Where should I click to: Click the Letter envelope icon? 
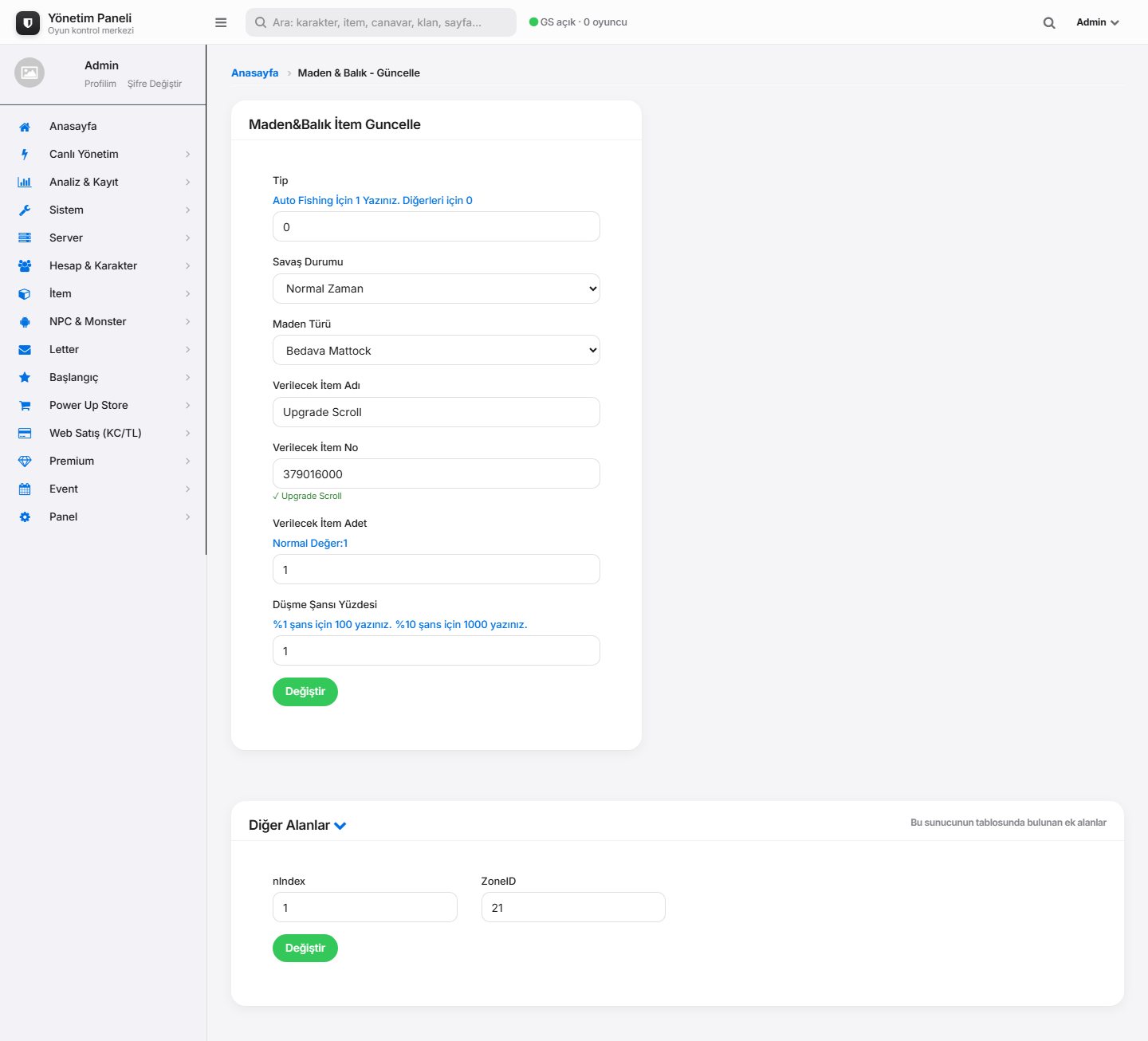(25, 350)
